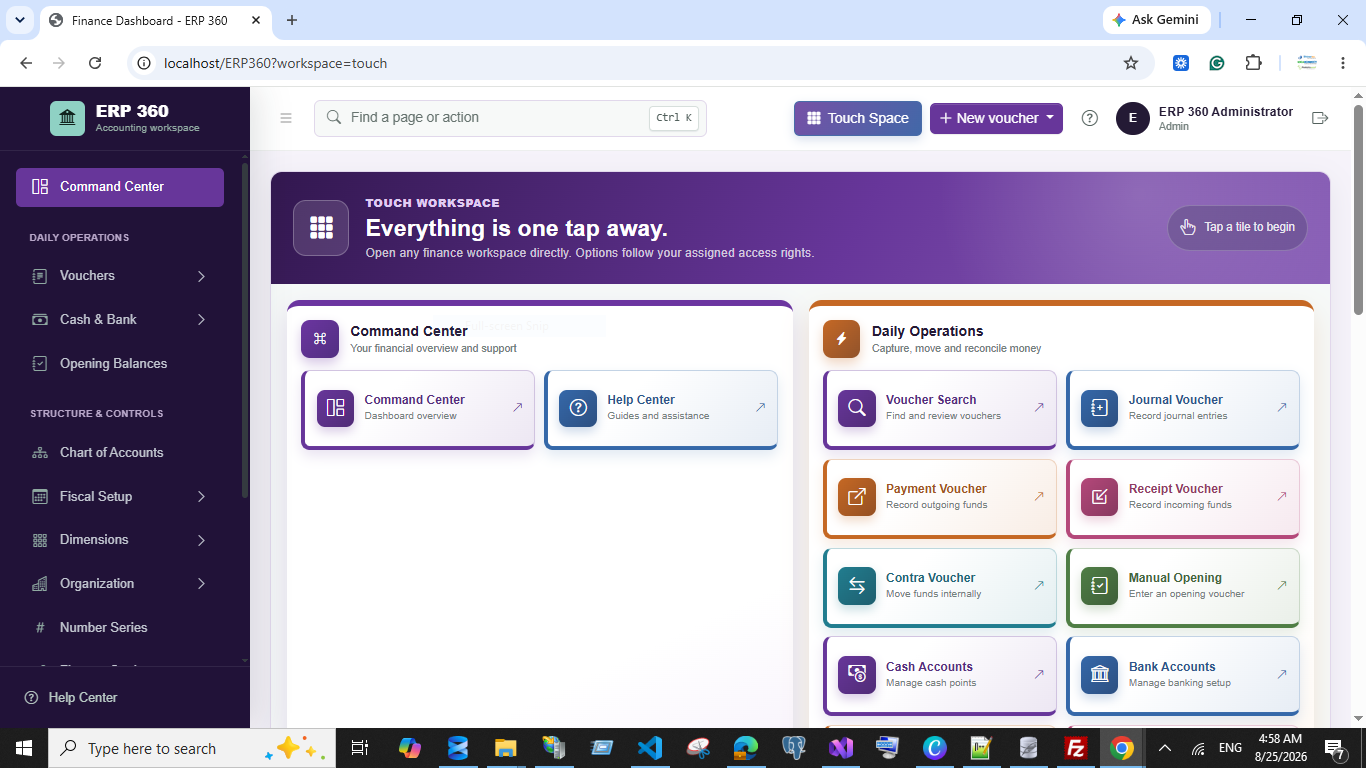Bookmark this page with the star icon
Viewport: 1366px width, 768px height.
tap(1131, 63)
